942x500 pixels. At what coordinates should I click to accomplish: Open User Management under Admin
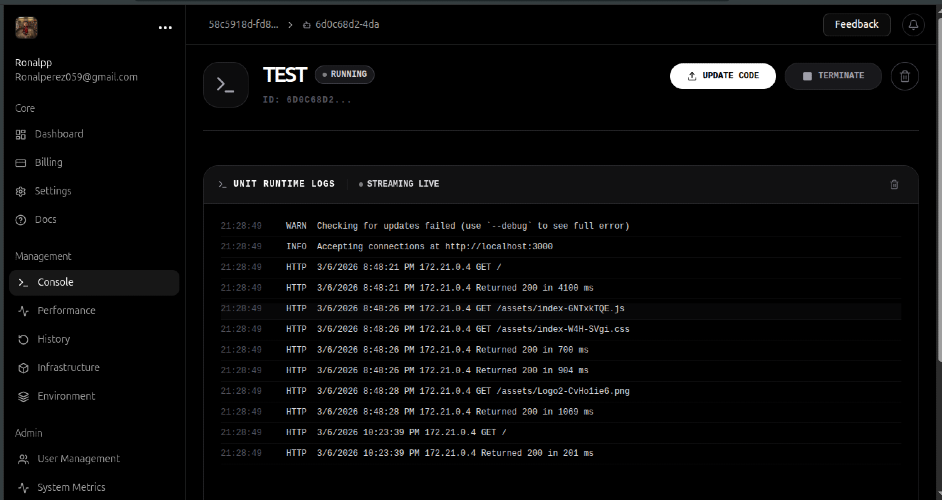click(x=78, y=459)
